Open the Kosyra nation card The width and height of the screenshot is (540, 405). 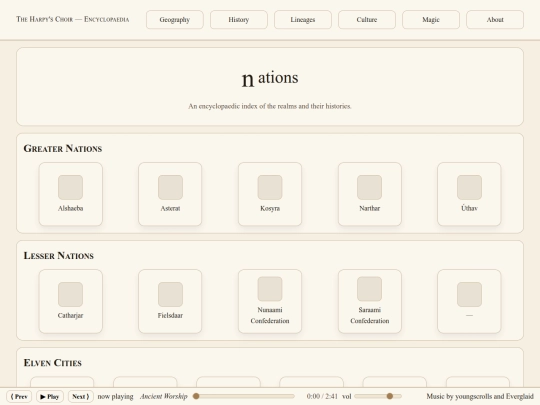coord(270,194)
